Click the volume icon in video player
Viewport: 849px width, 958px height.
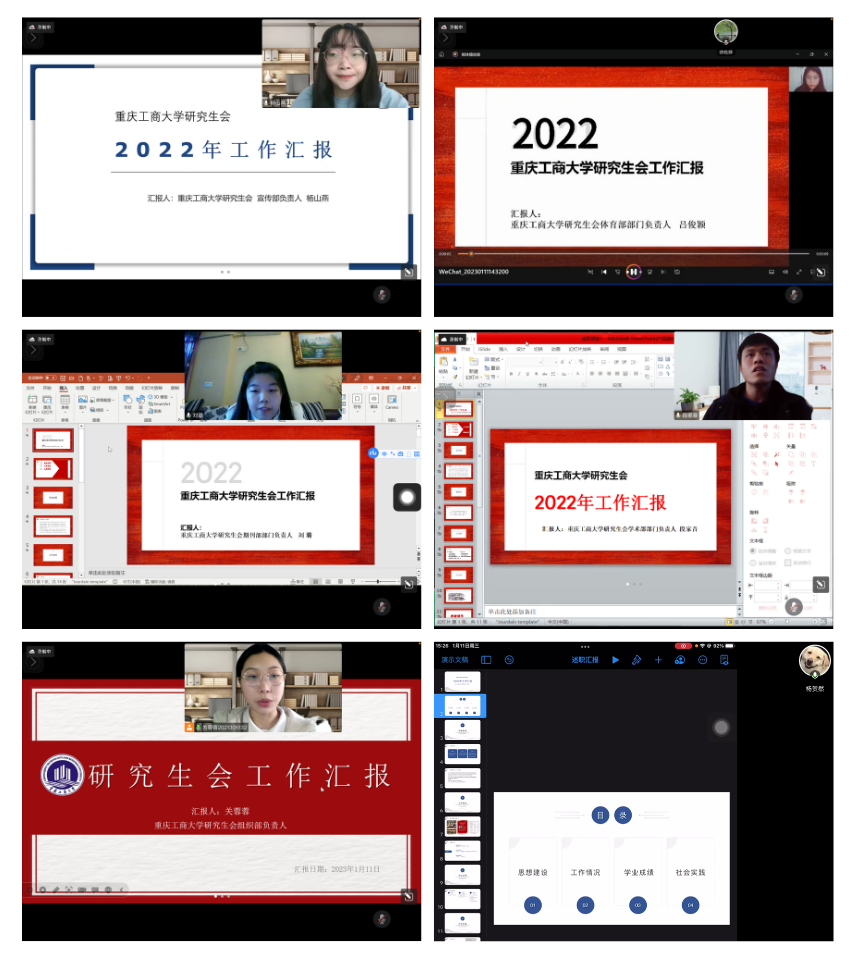coord(785,272)
